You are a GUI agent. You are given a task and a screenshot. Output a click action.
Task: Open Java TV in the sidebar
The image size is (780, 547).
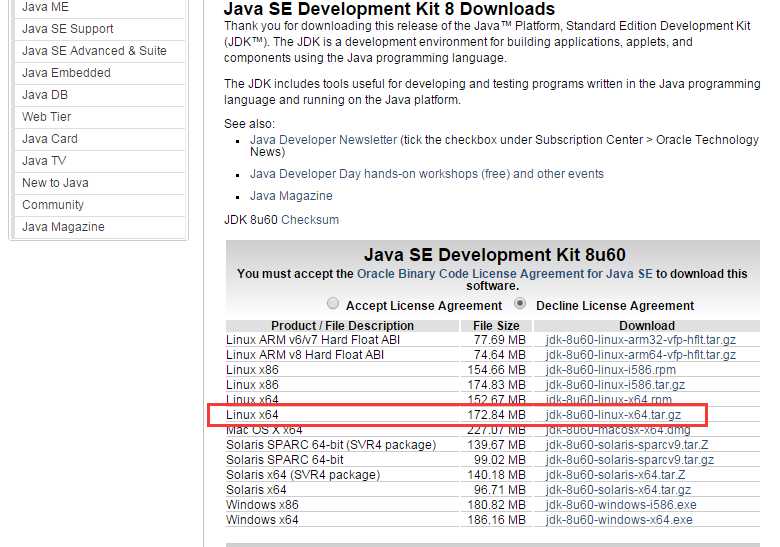tap(44, 160)
